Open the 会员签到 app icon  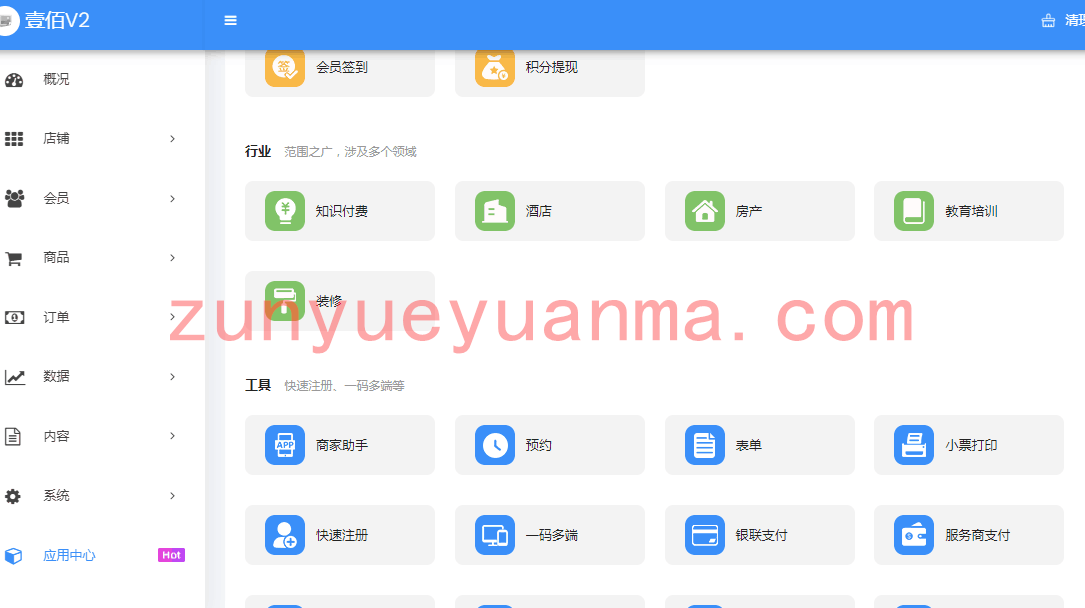285,67
